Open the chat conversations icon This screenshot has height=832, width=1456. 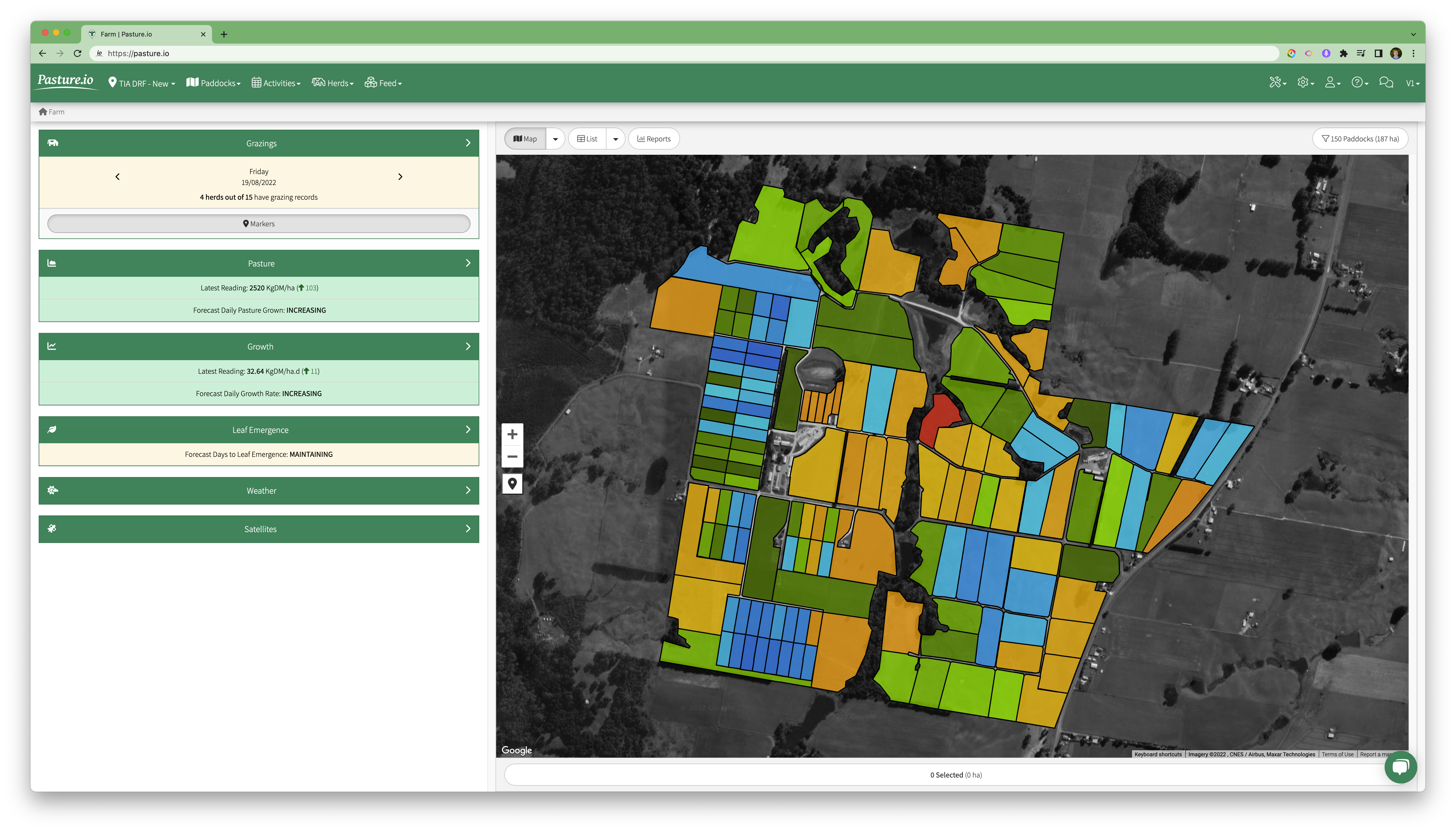point(1386,83)
